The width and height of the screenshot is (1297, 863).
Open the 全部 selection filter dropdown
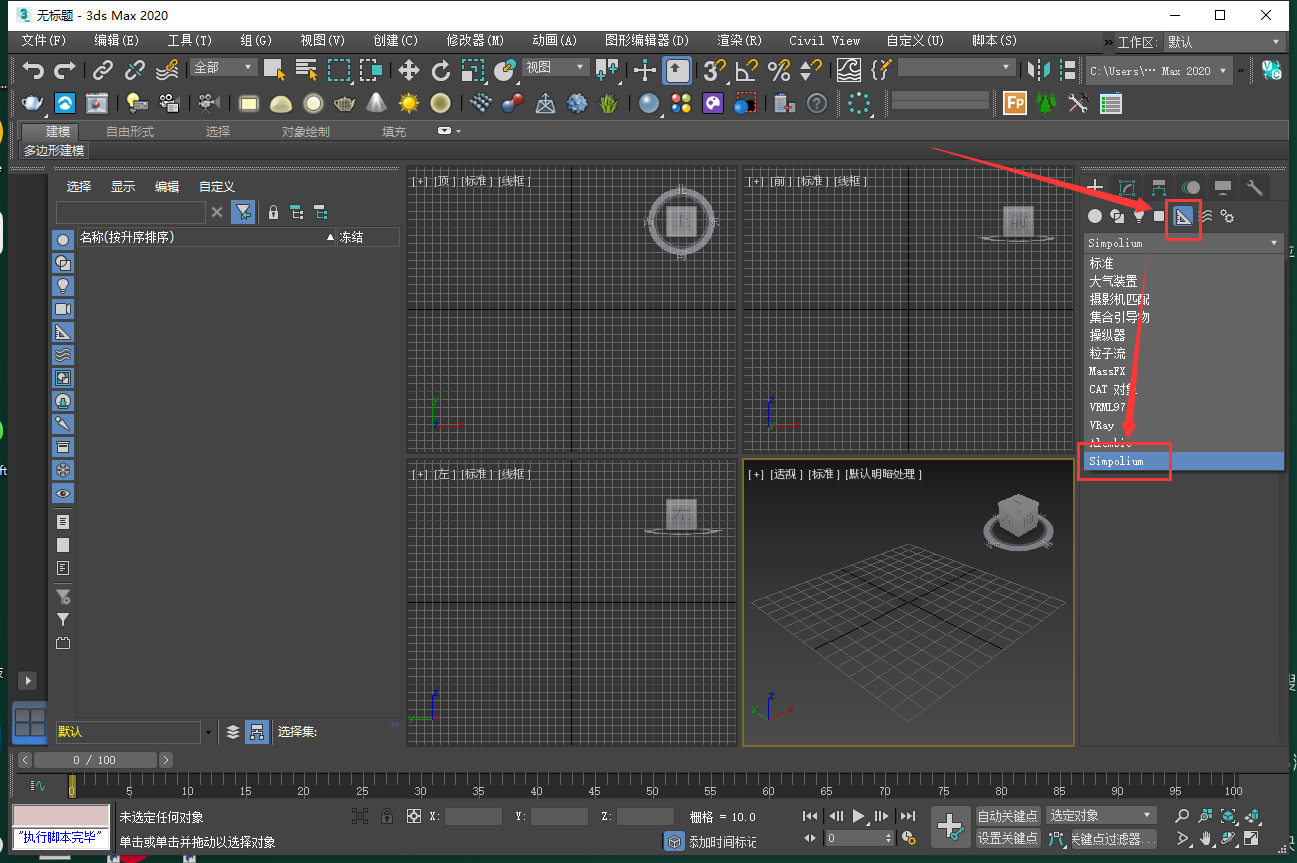(225, 67)
